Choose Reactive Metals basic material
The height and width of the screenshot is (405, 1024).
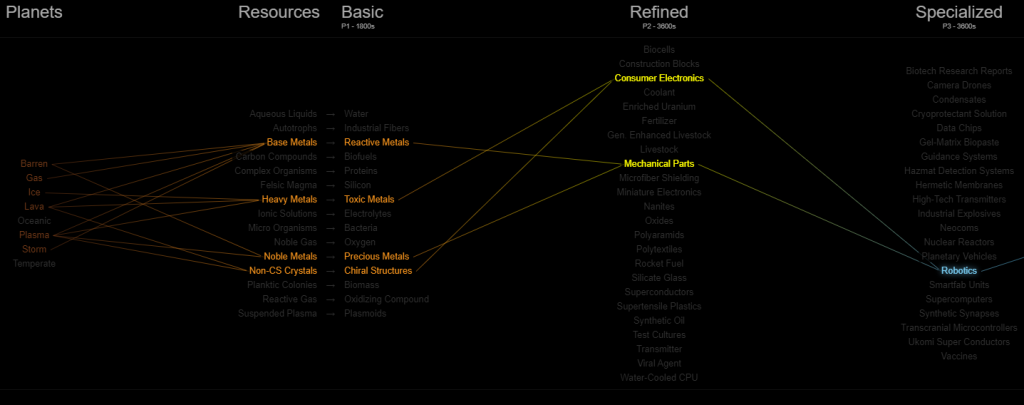pos(377,142)
